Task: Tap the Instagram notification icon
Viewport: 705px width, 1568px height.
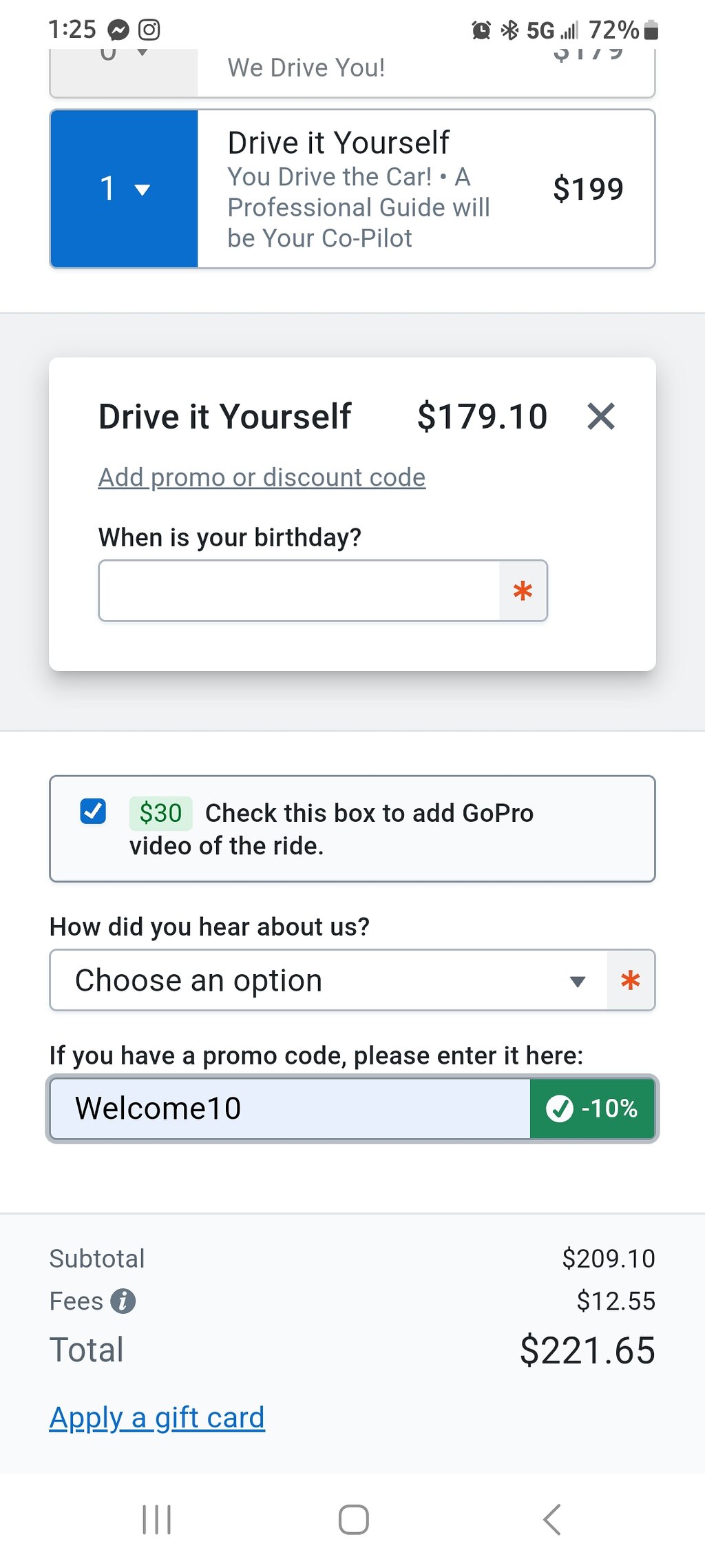Action: (x=149, y=30)
